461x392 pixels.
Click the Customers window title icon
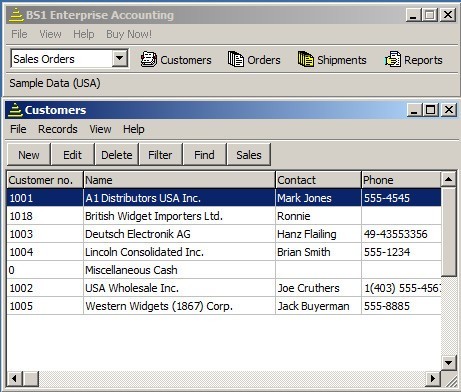15,110
